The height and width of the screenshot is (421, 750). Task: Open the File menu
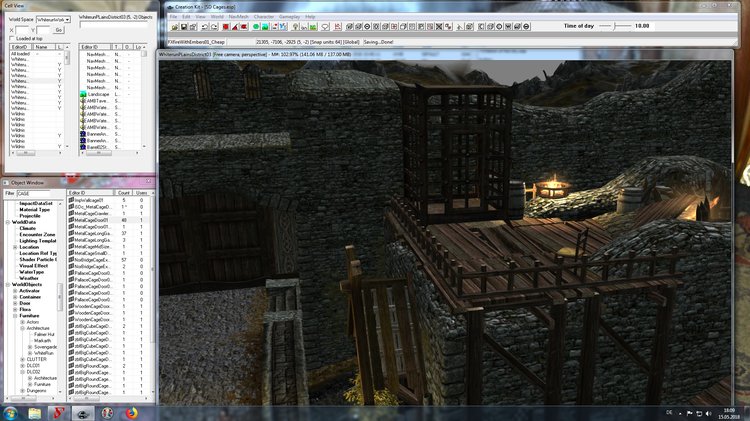[x=173, y=17]
